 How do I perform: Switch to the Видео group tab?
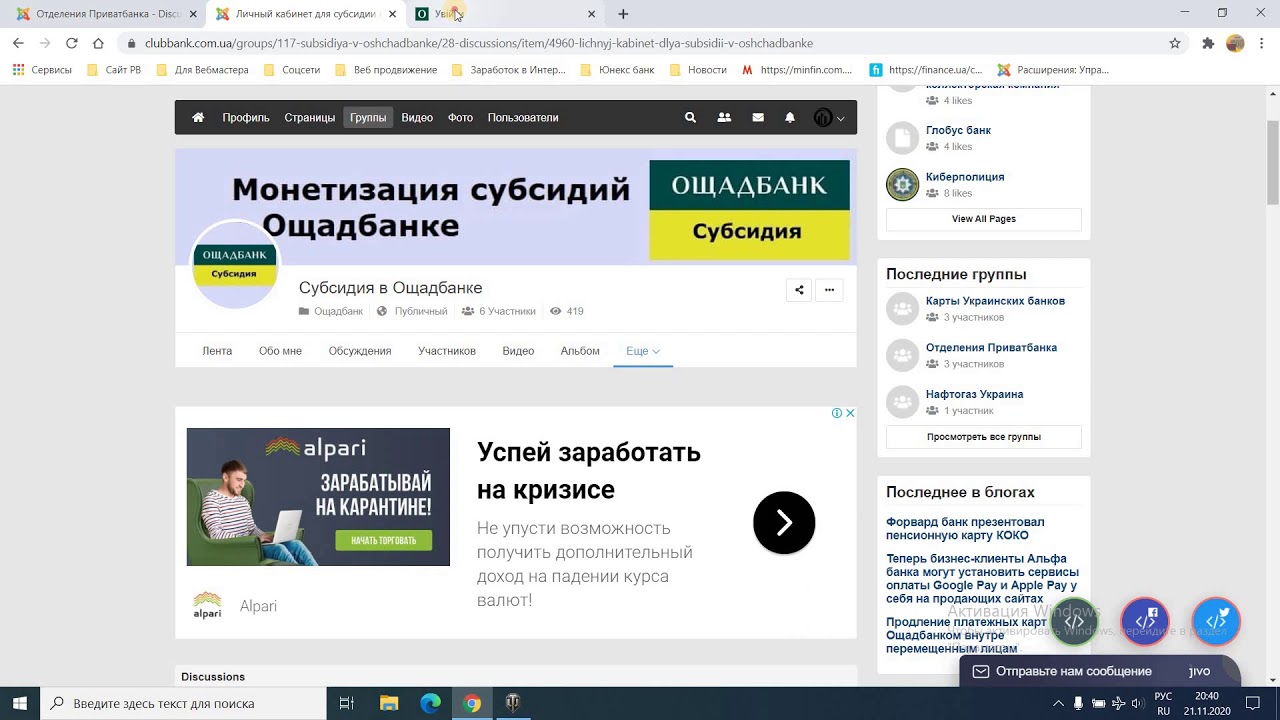[518, 351]
